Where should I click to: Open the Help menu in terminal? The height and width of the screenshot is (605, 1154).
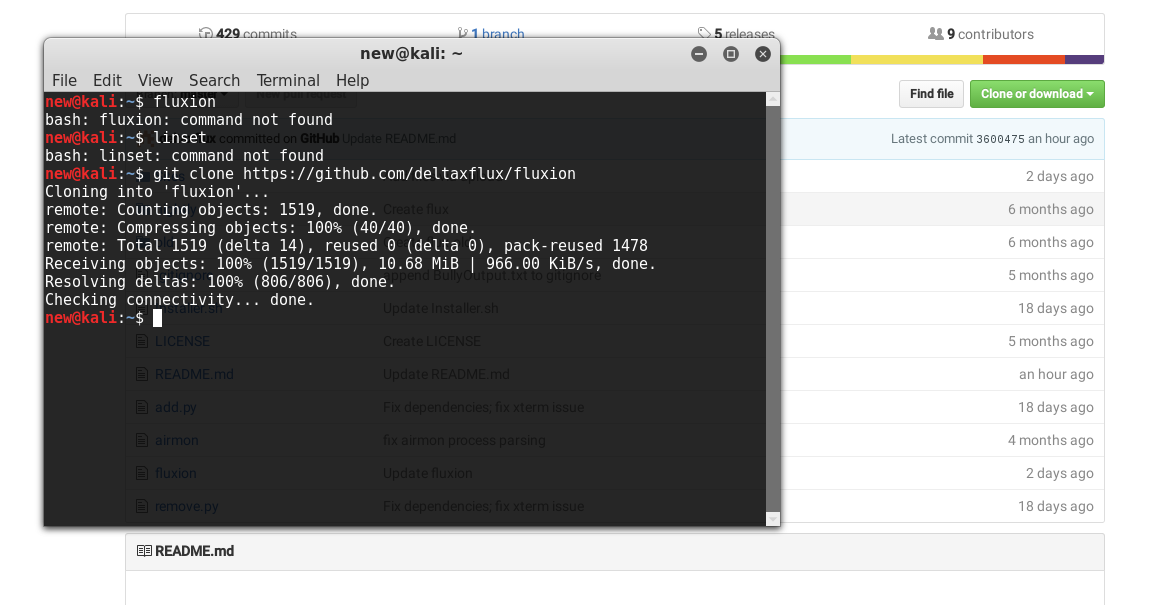coord(353,80)
